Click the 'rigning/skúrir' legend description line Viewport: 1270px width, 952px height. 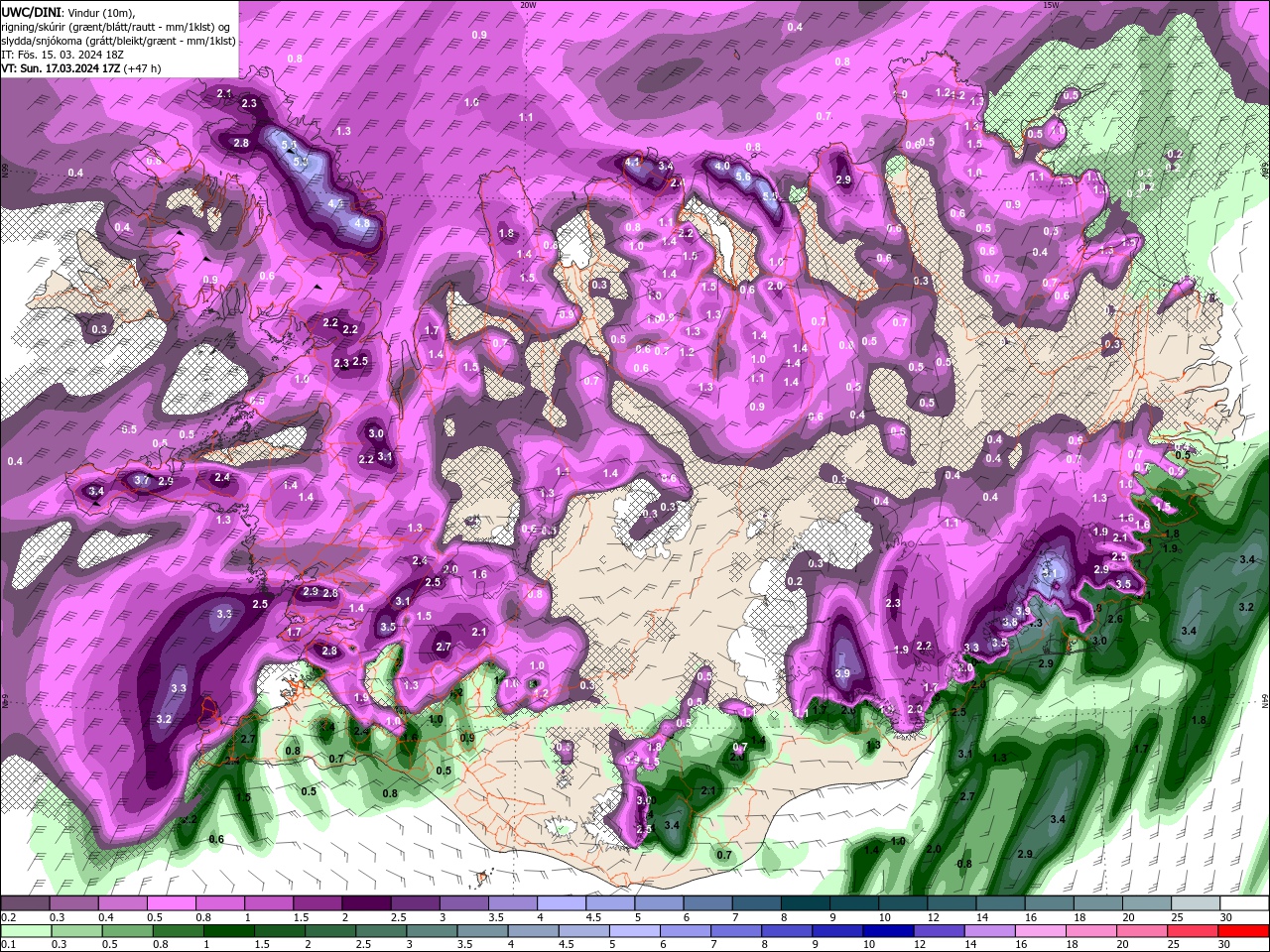[x=116, y=26]
